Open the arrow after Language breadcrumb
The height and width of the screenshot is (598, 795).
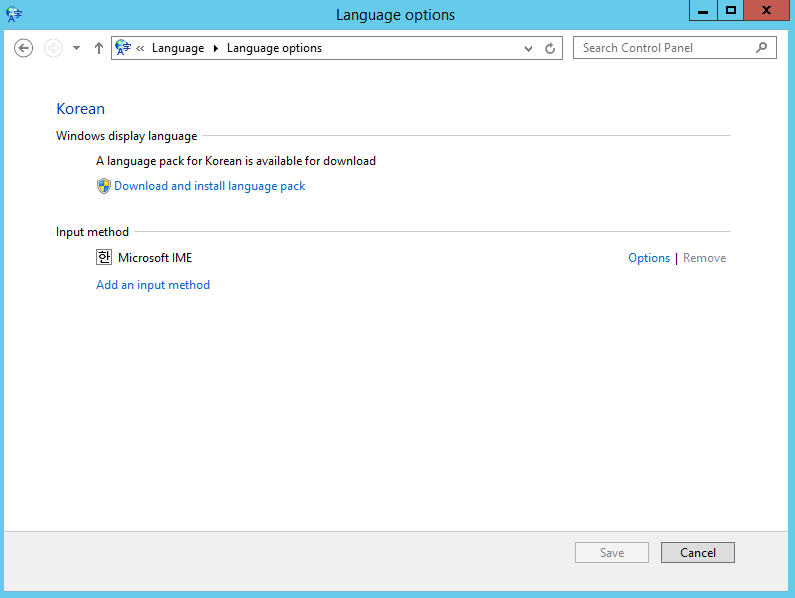point(216,48)
